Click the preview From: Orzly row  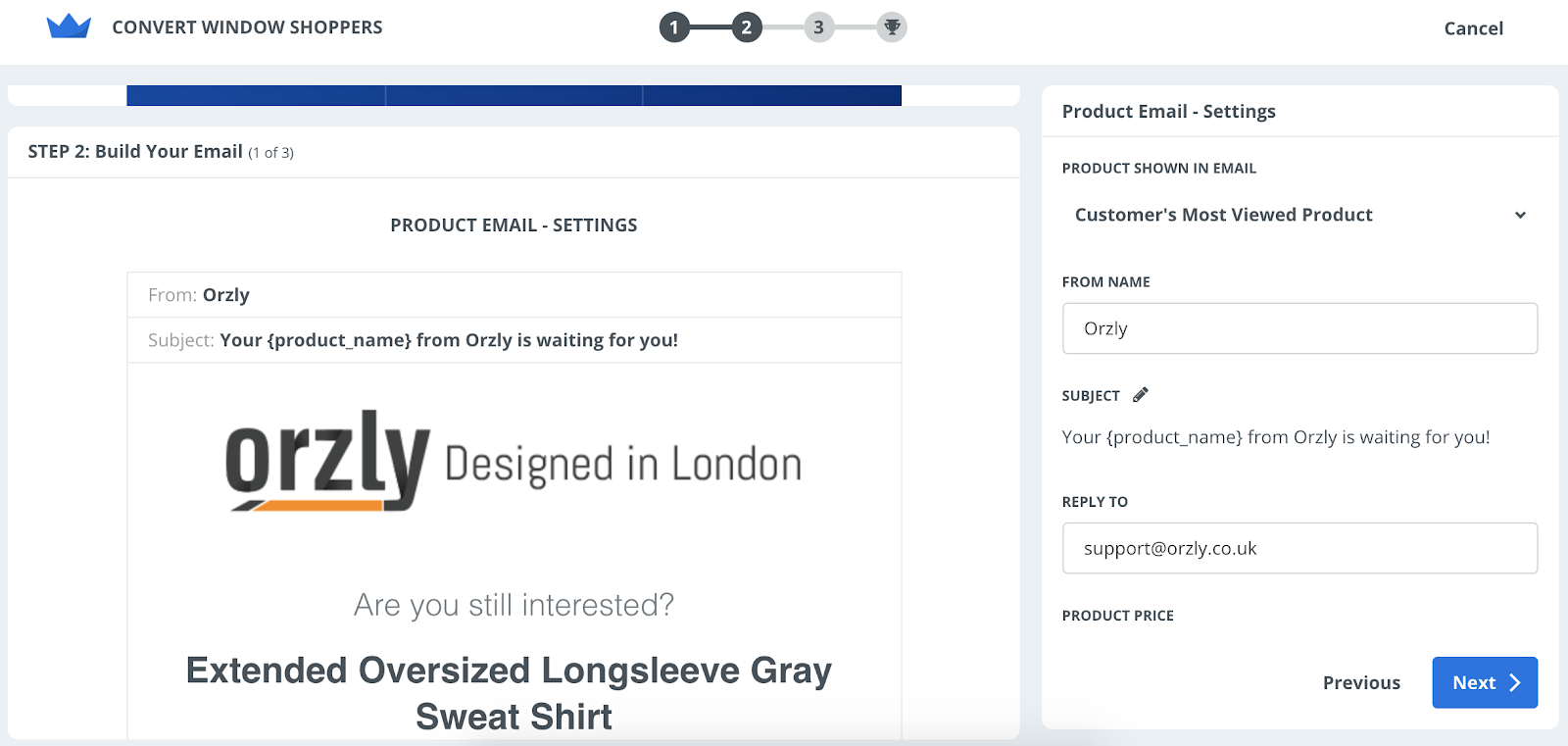(x=514, y=295)
